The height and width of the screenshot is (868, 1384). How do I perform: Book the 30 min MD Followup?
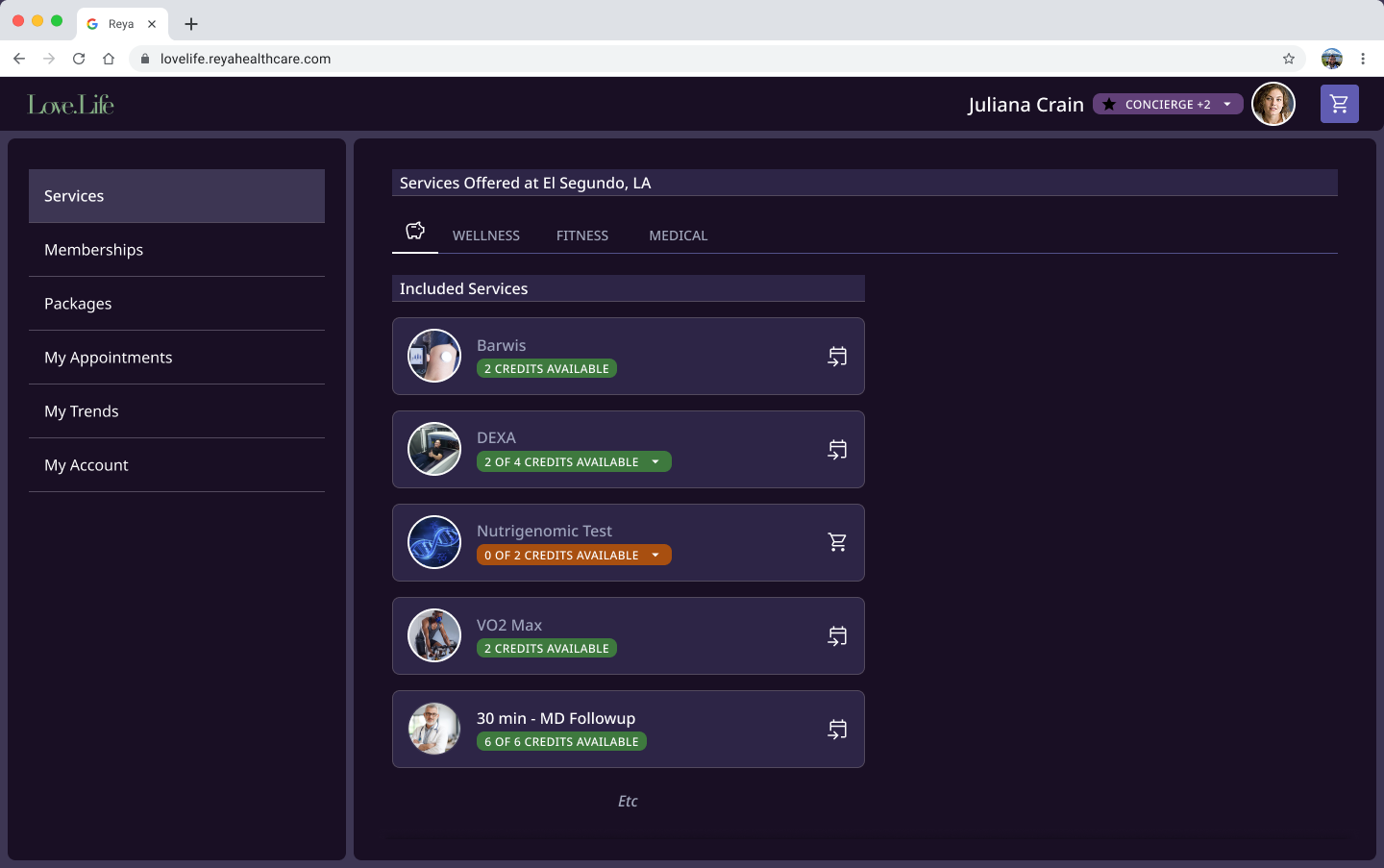pos(837,730)
